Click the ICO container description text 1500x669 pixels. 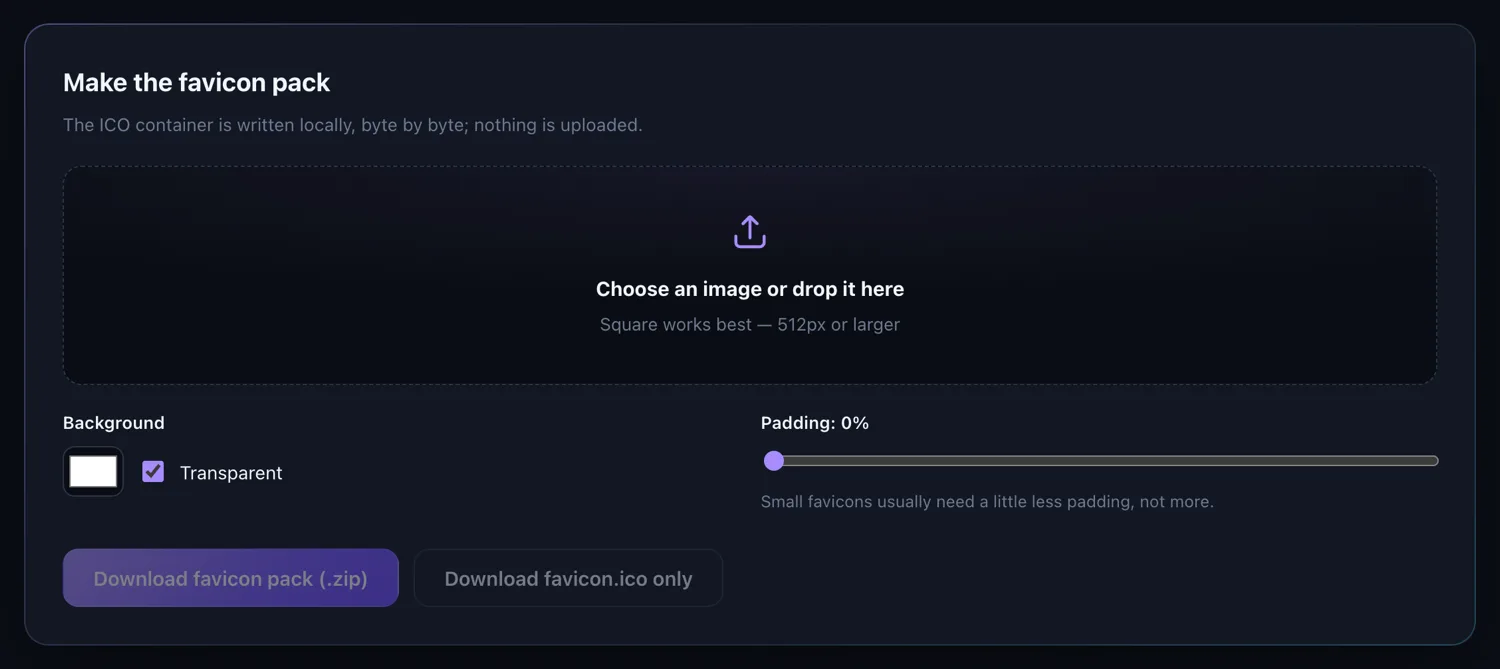click(x=353, y=125)
